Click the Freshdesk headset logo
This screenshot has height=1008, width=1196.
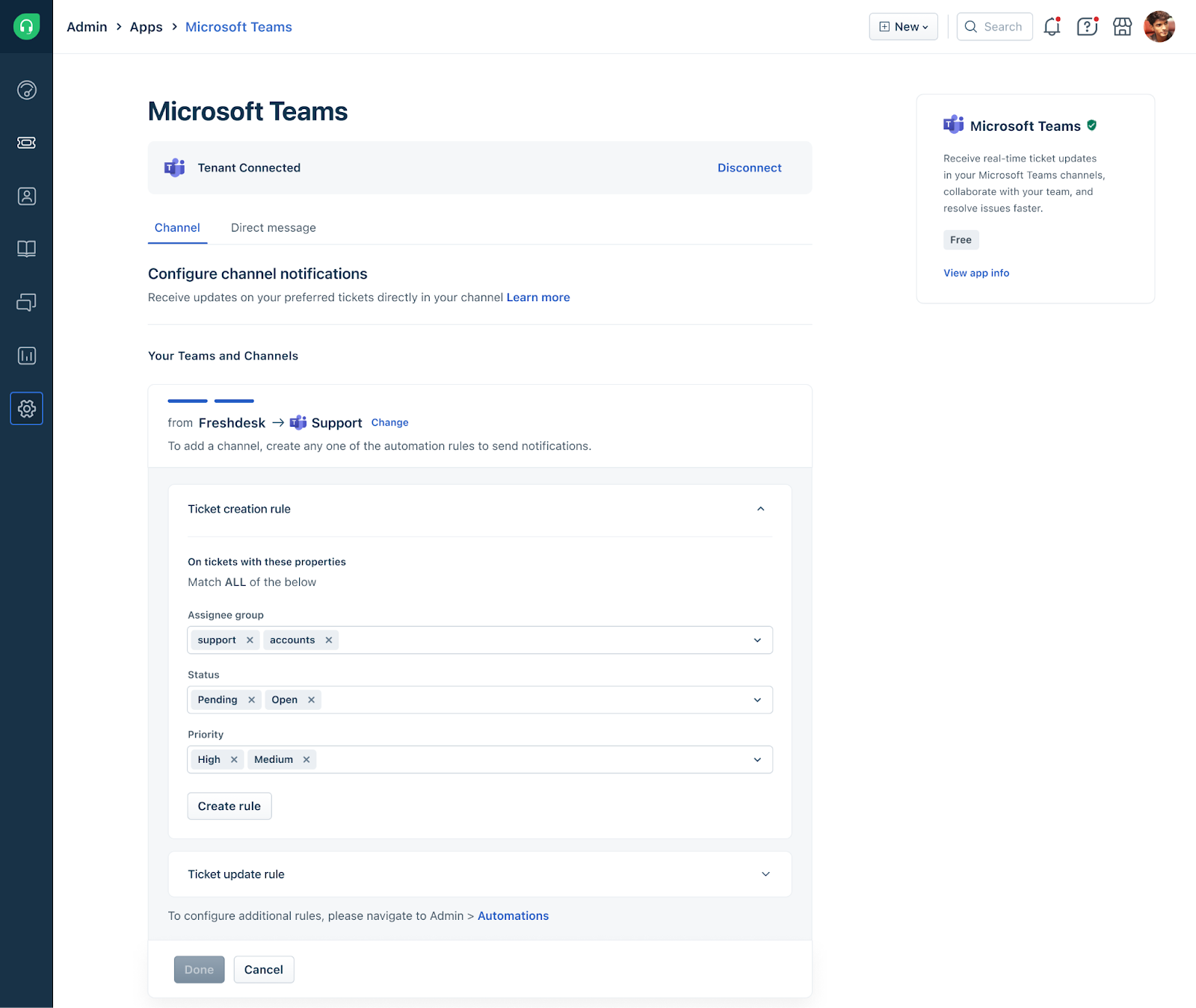pyautogui.click(x=26, y=27)
